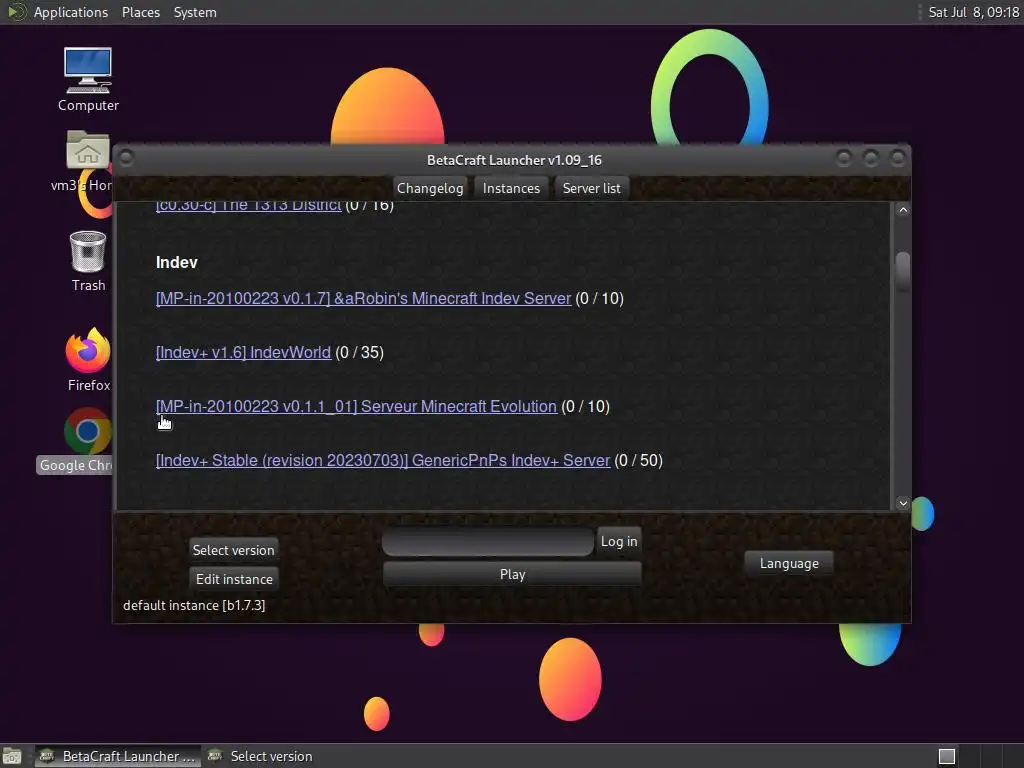Switch to BetaCraft Launcher taskbar entry
Image resolution: width=1024 pixels, height=768 pixels.
coord(117,756)
